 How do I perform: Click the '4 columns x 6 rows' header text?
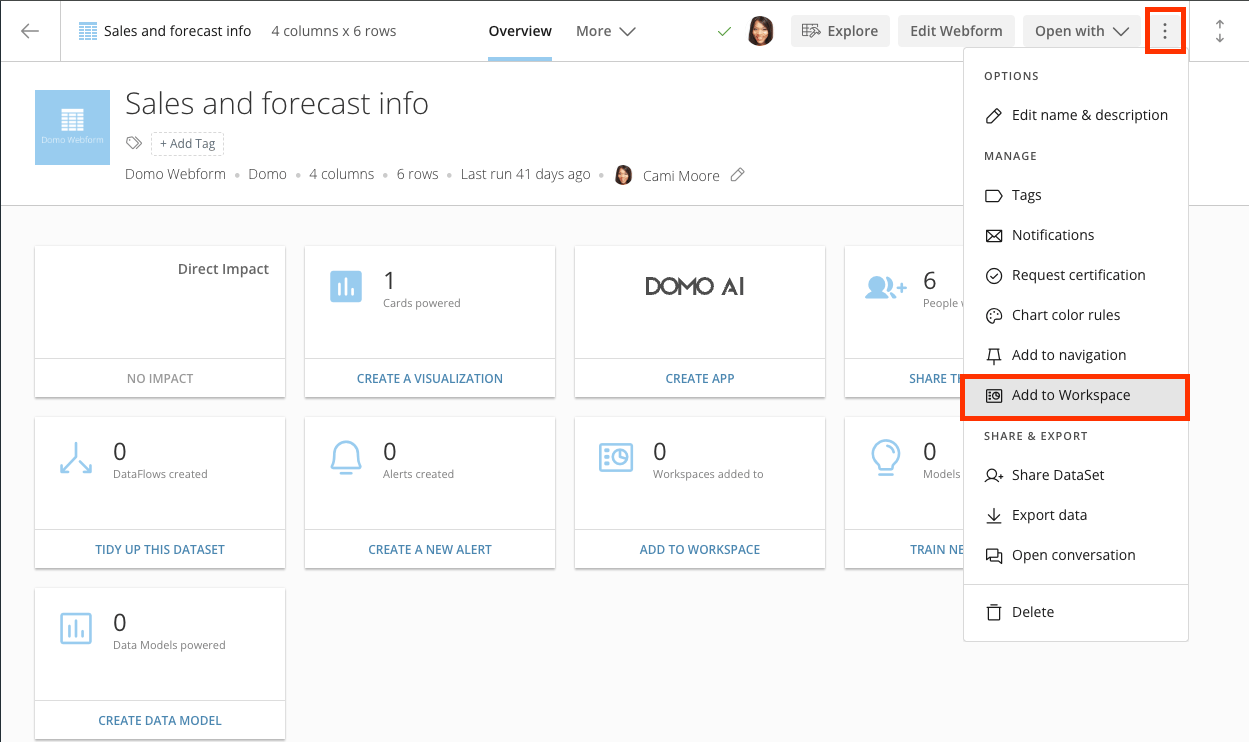pos(334,31)
